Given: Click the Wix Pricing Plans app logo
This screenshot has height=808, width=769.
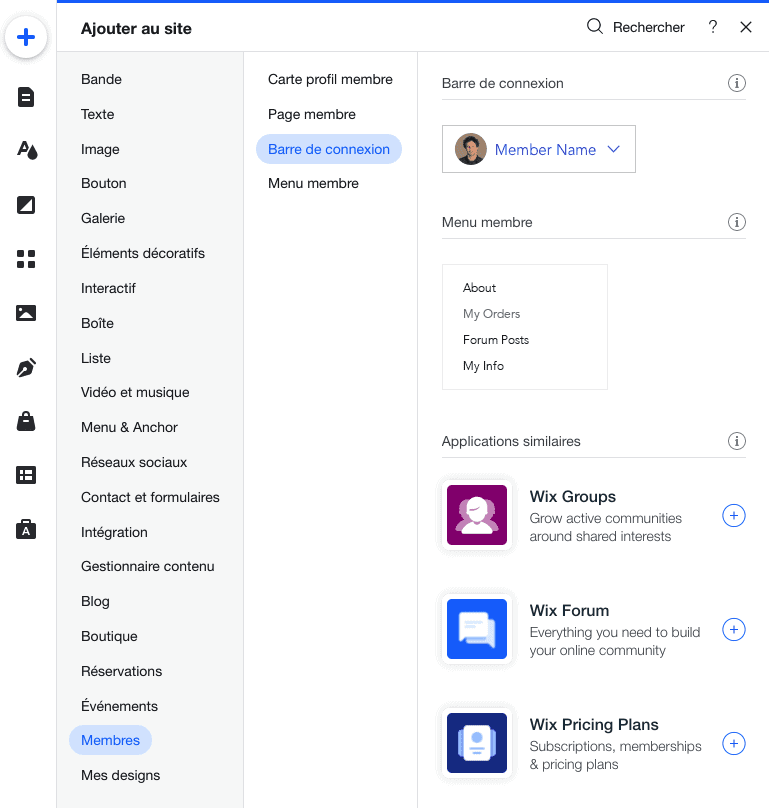Looking at the screenshot, I should tap(477, 743).
